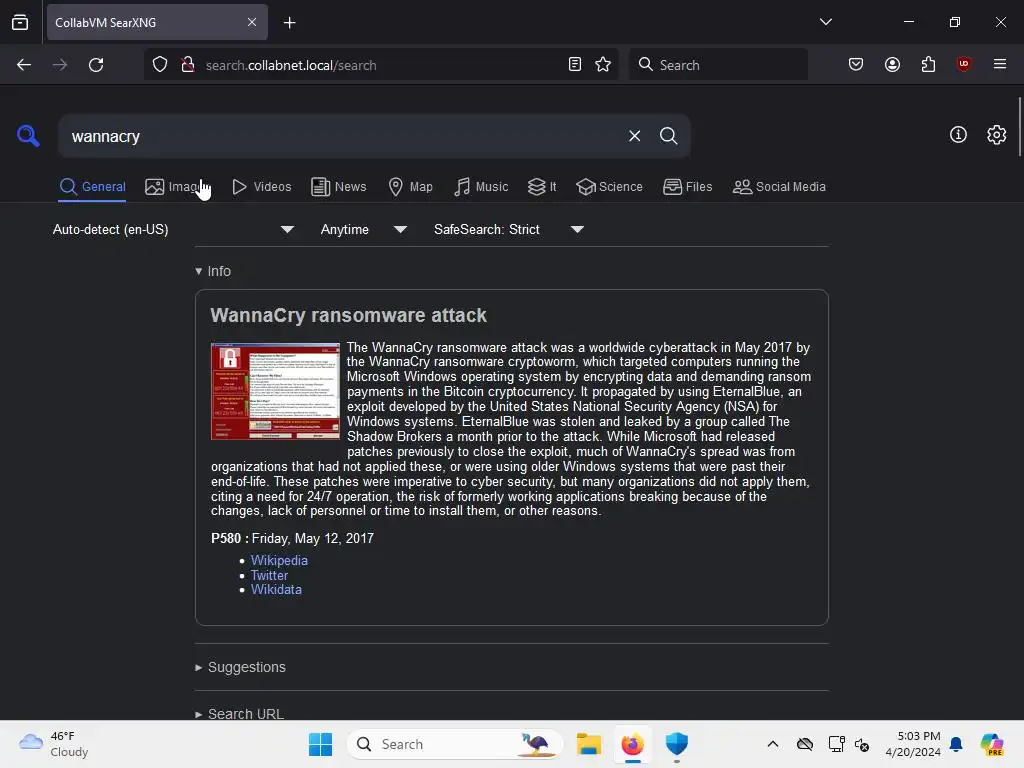Image resolution: width=1024 pixels, height=768 pixels.
Task: Toggle reader view in address bar
Action: point(575,65)
